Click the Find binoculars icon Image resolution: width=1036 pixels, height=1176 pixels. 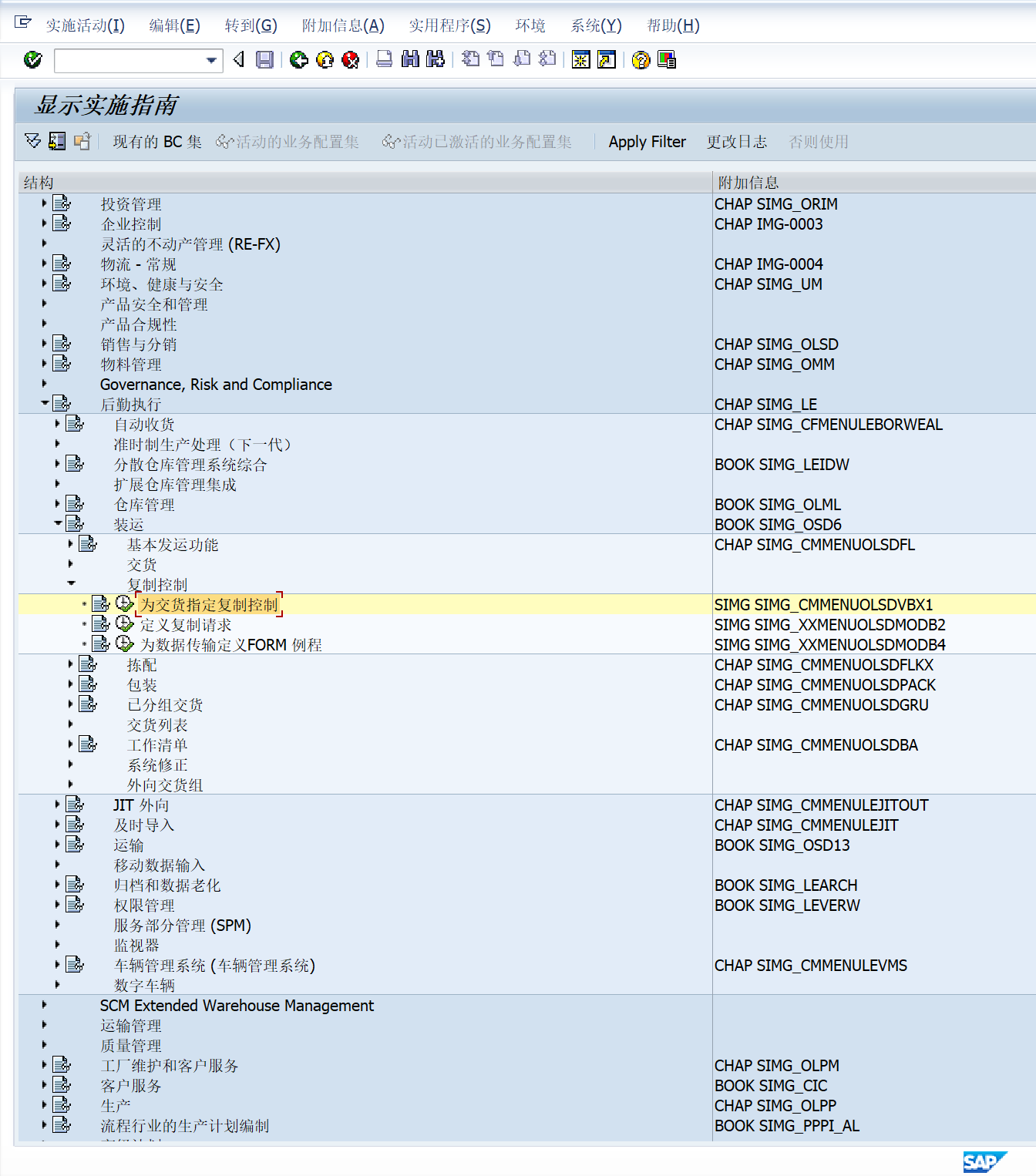(x=410, y=60)
